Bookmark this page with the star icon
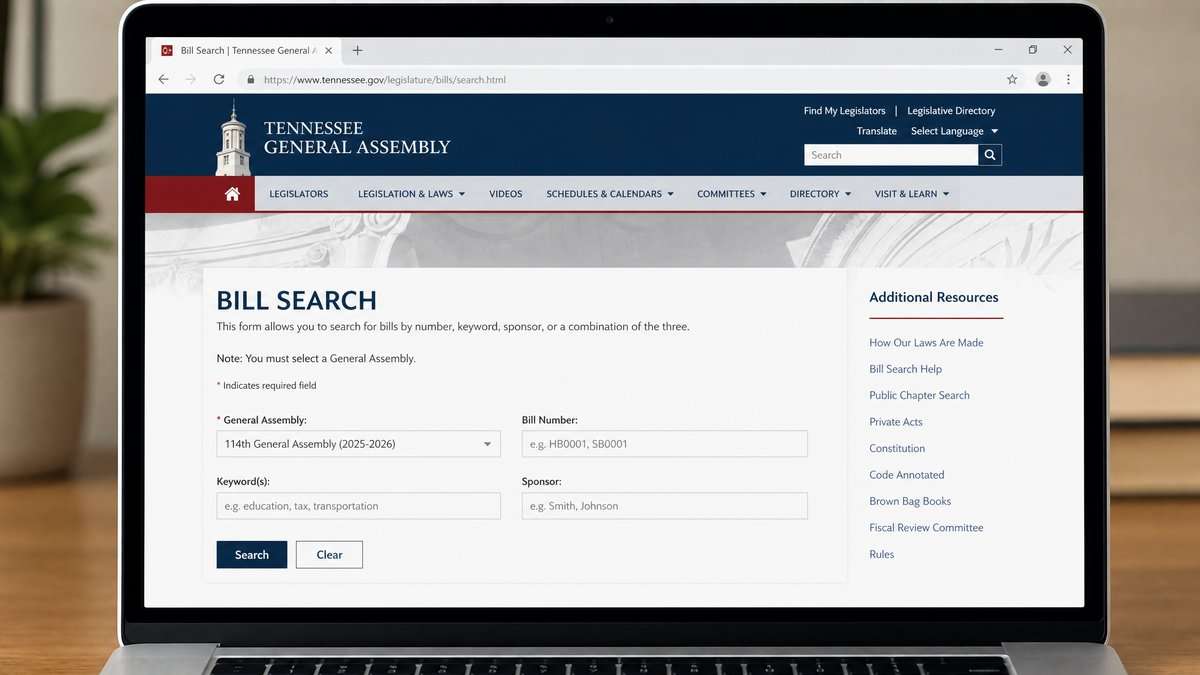Screen dimensions: 1200x675 1012,79
